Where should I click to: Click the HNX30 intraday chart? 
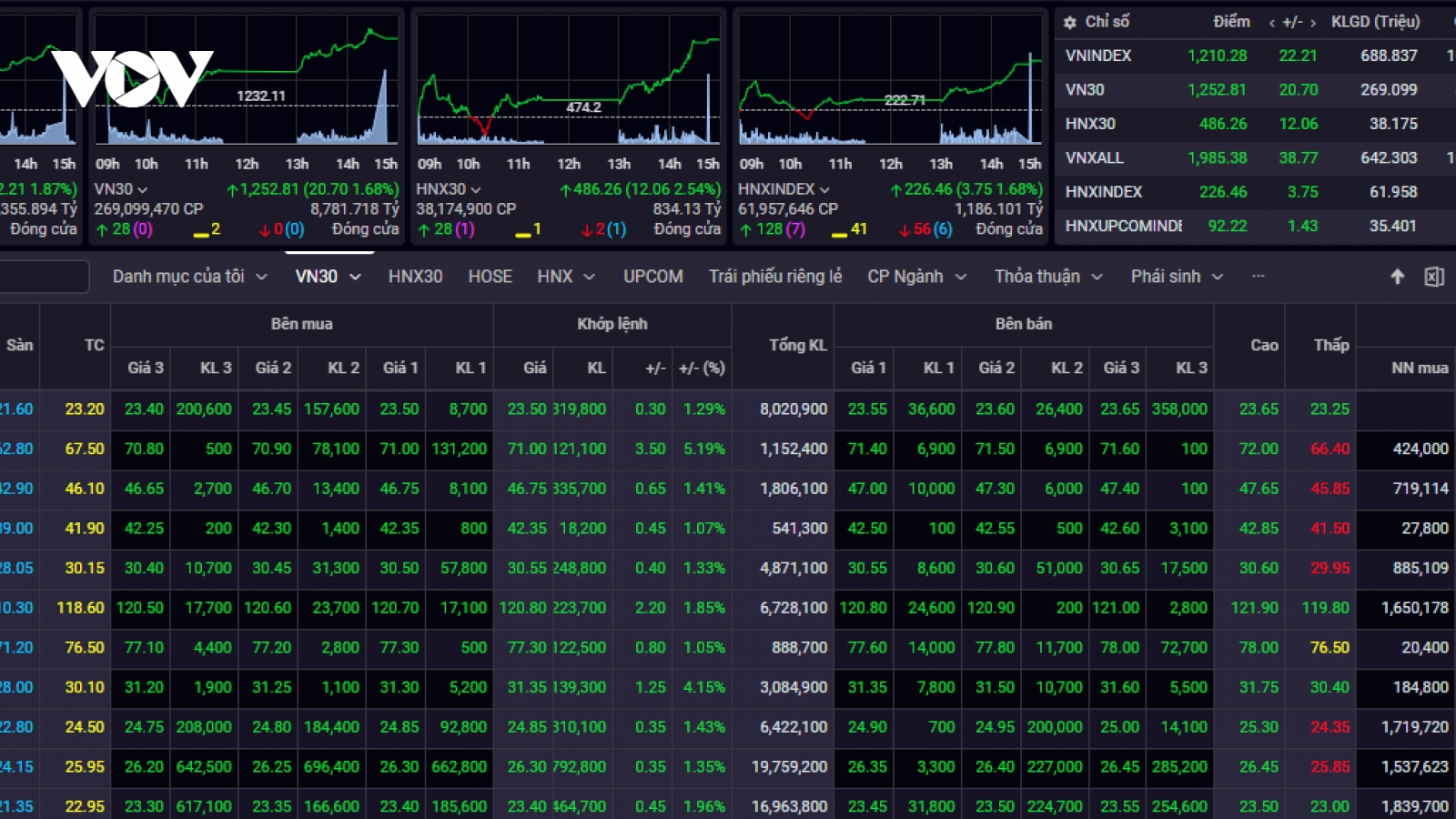(569, 80)
